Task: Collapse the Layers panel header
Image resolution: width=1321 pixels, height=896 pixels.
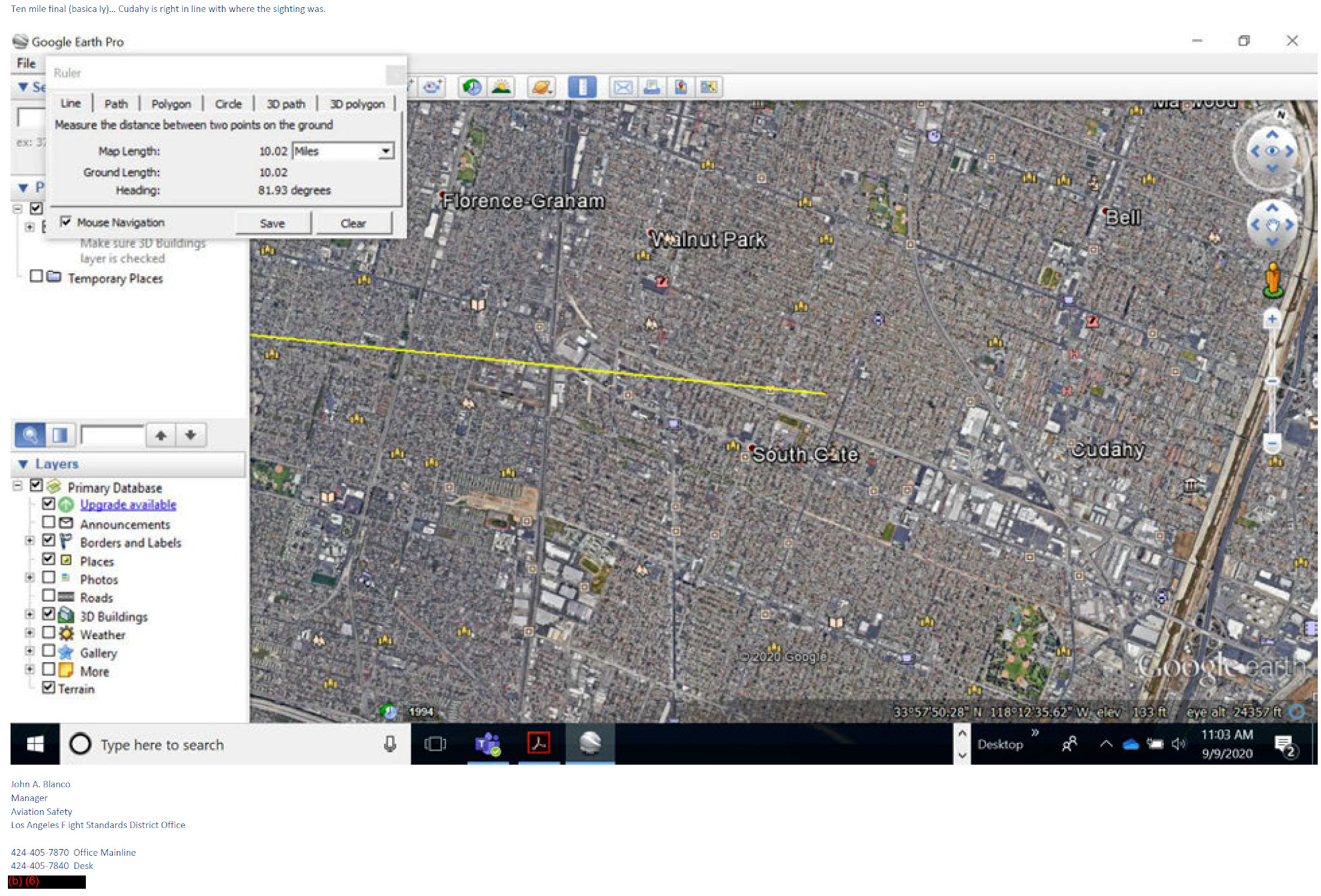Action: click(24, 464)
